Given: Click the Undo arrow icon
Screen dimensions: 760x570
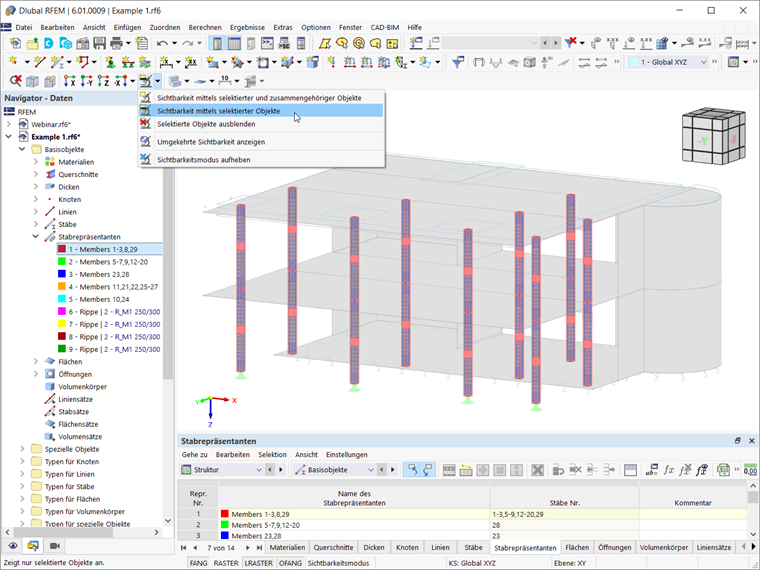Looking at the screenshot, I should [x=162, y=44].
